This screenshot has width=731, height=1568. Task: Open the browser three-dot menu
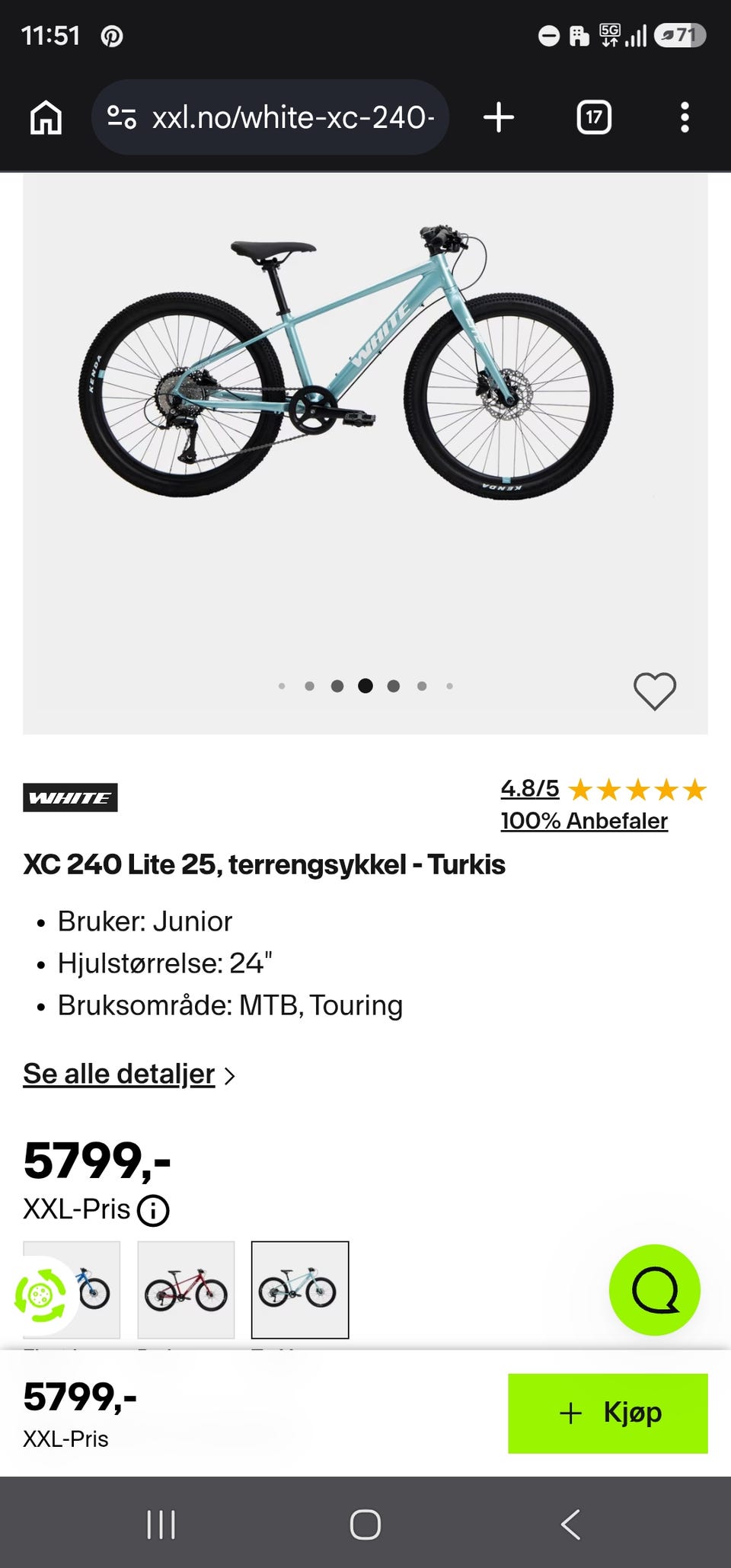685,118
